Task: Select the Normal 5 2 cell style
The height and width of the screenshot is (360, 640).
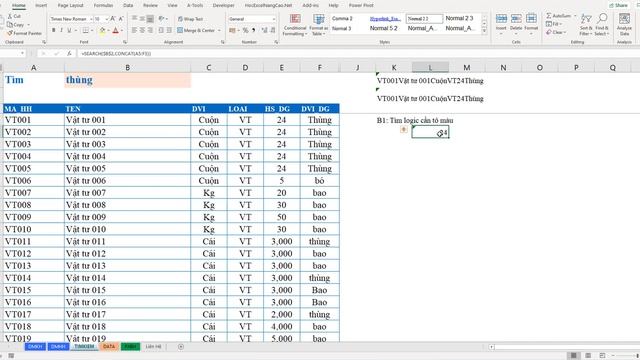Action: (x=384, y=29)
